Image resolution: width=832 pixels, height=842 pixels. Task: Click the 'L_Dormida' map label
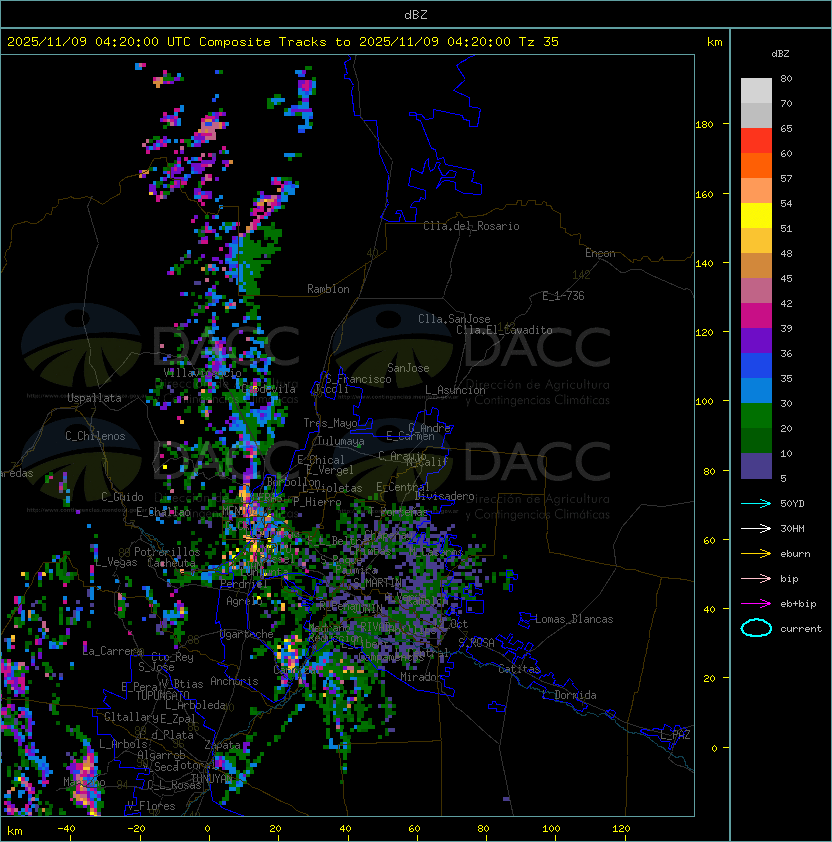click(569, 695)
